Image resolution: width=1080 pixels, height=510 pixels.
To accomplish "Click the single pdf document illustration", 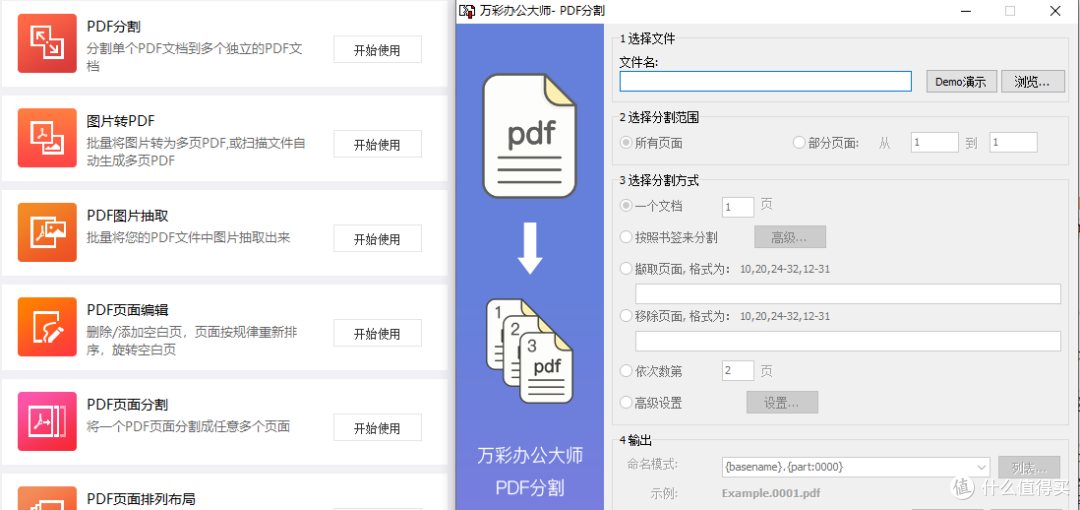I will pos(530,136).
